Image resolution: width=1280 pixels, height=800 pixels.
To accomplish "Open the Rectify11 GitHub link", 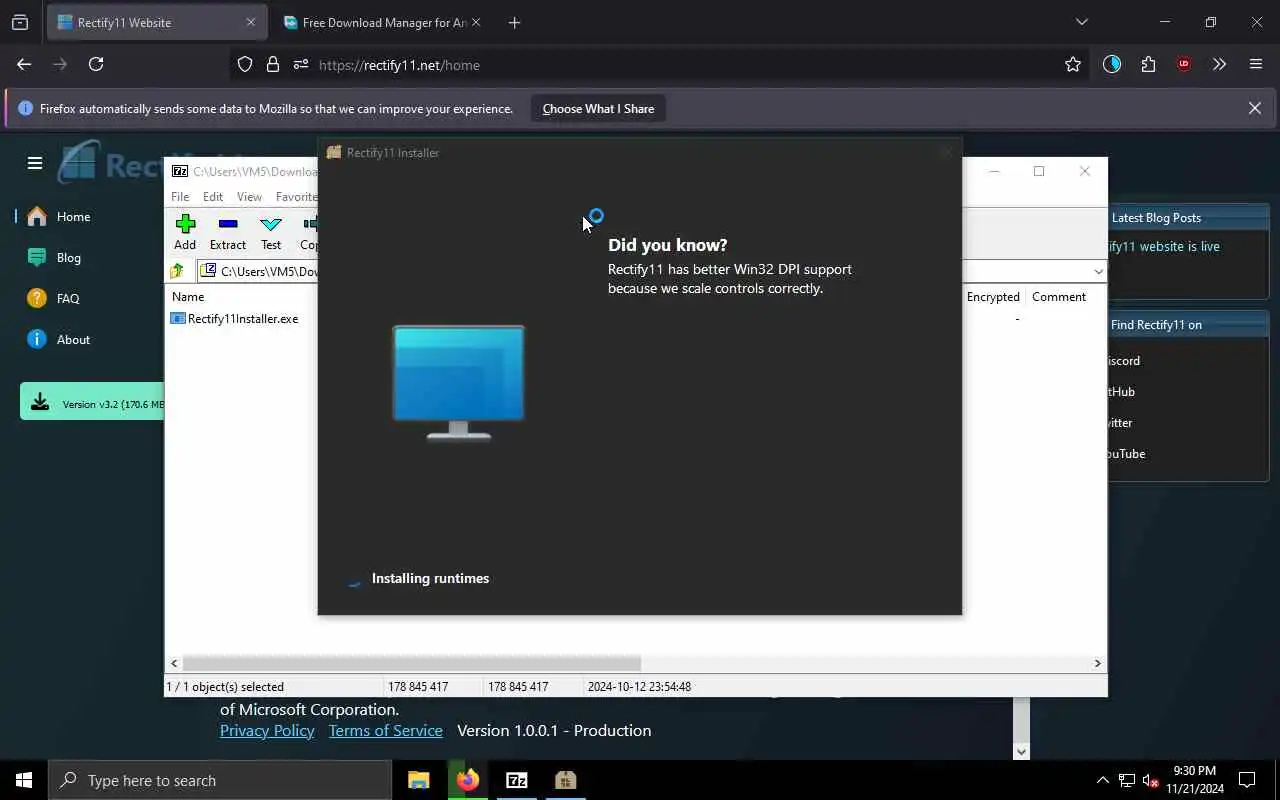I will [x=1122, y=391].
